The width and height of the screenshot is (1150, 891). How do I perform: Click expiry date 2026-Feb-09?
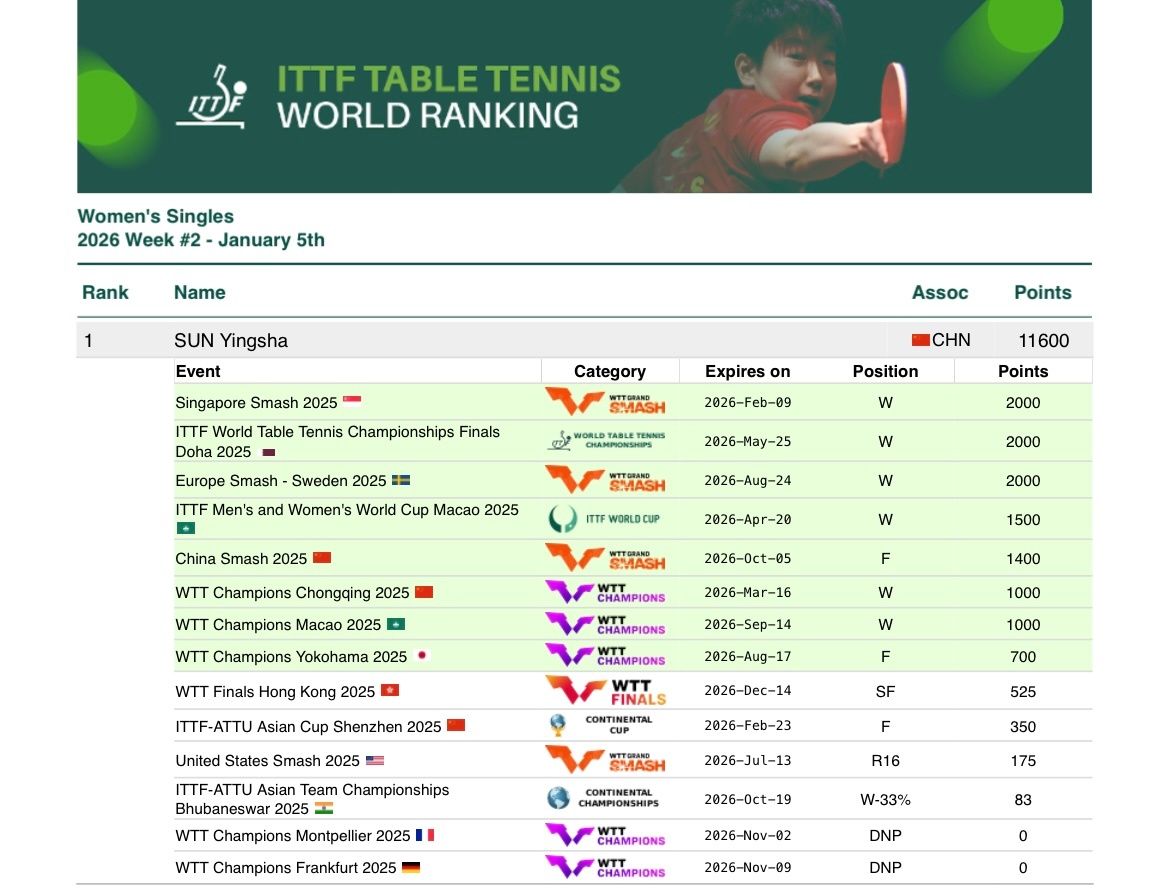pyautogui.click(x=747, y=402)
